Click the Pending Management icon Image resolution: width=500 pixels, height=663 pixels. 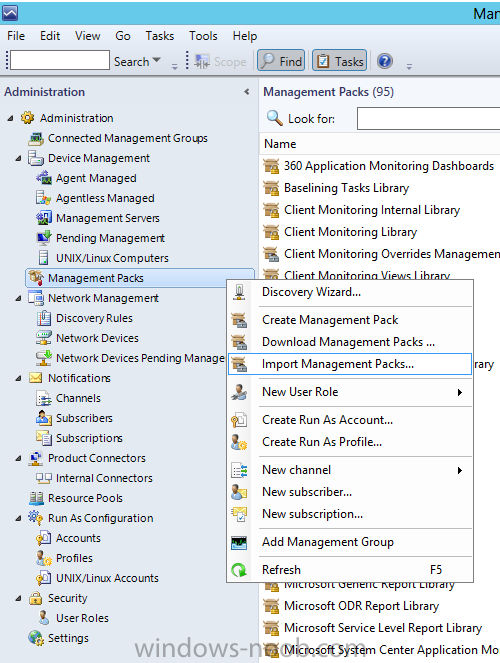44,238
